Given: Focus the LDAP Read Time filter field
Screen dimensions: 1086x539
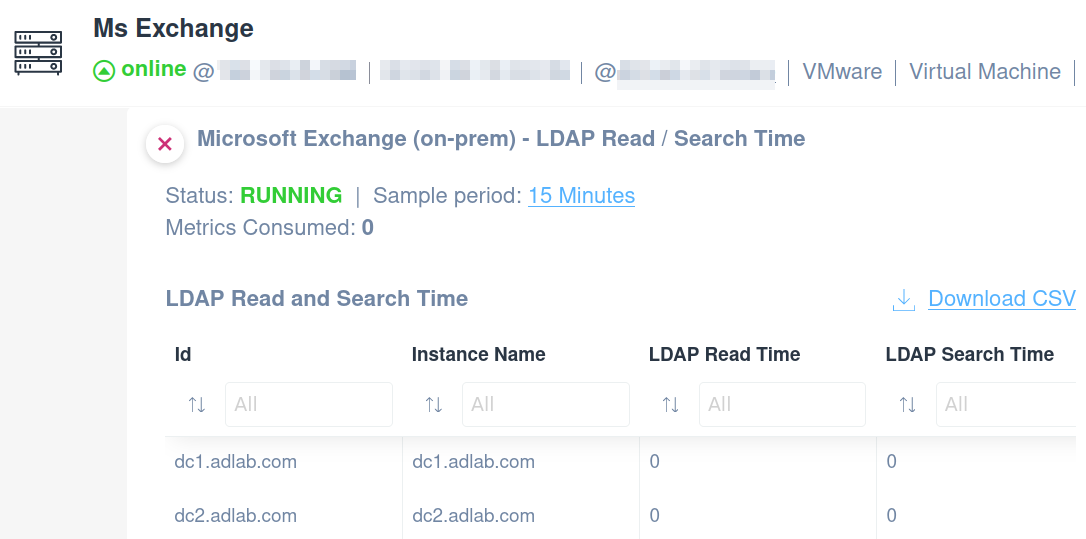Looking at the screenshot, I should click(x=783, y=405).
